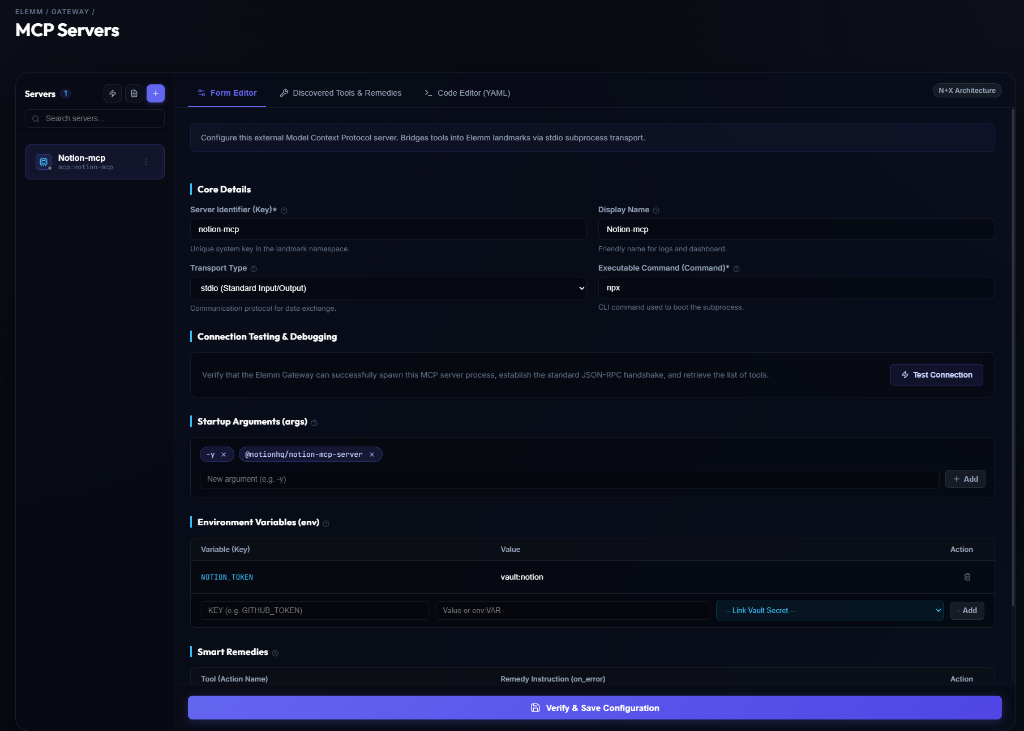
Task: Click the Value or env:VAR input field
Action: click(572, 610)
